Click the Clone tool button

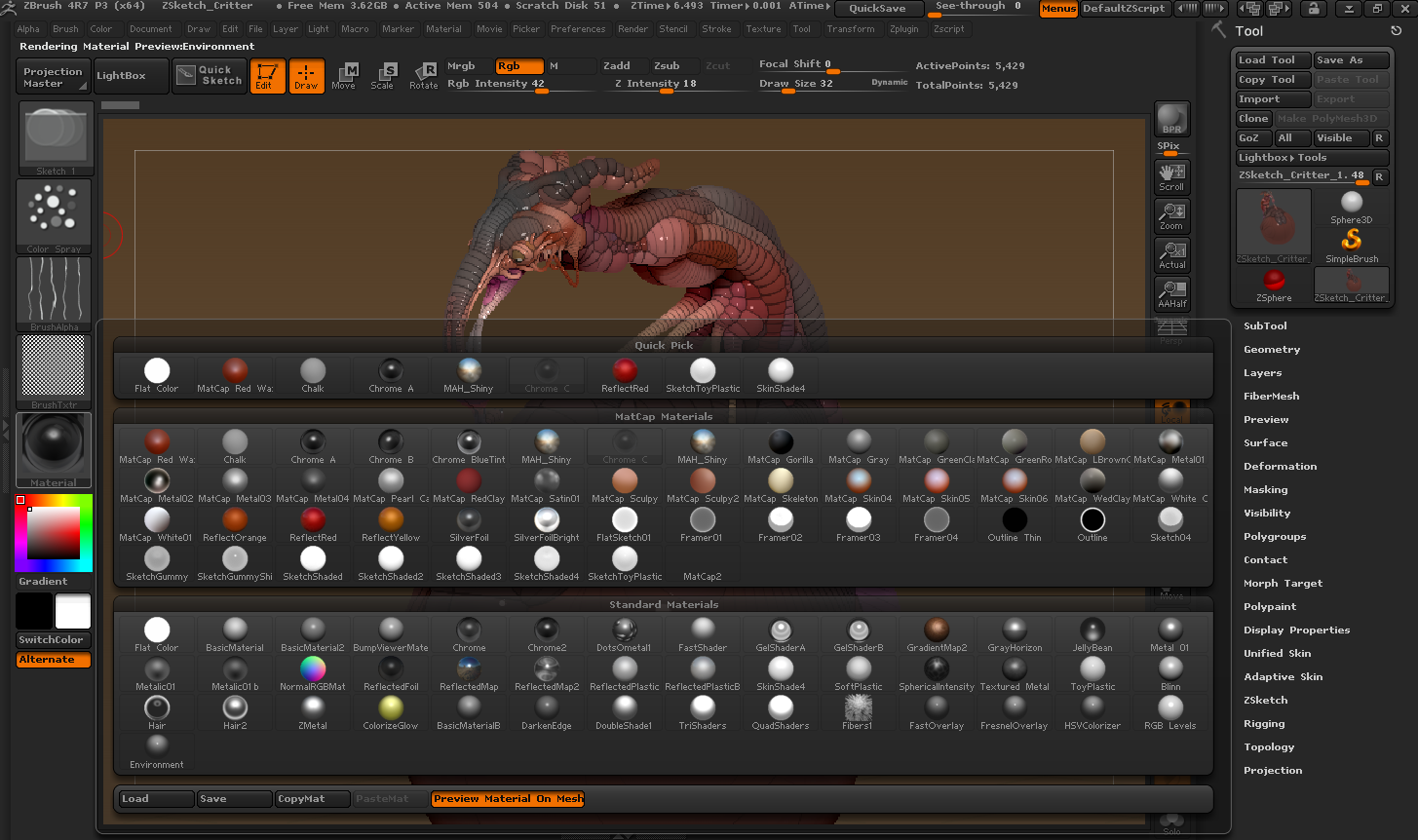pos(1253,119)
